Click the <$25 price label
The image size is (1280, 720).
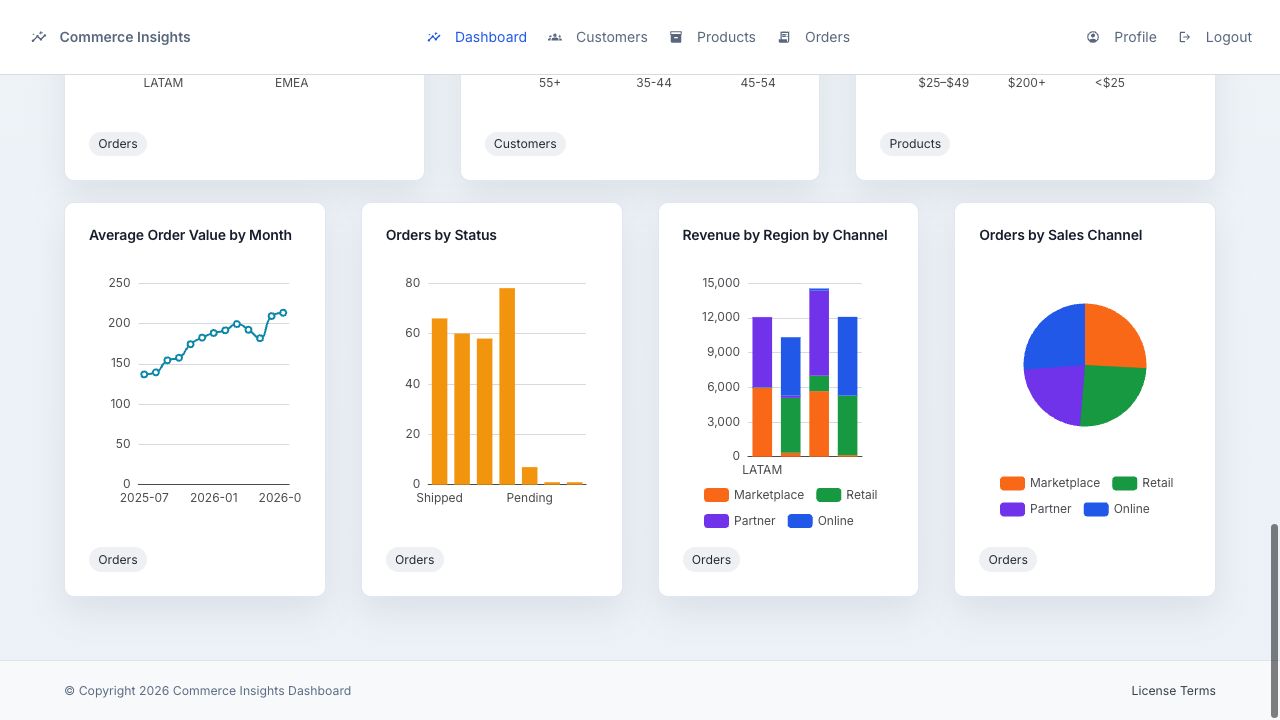[x=1110, y=83]
